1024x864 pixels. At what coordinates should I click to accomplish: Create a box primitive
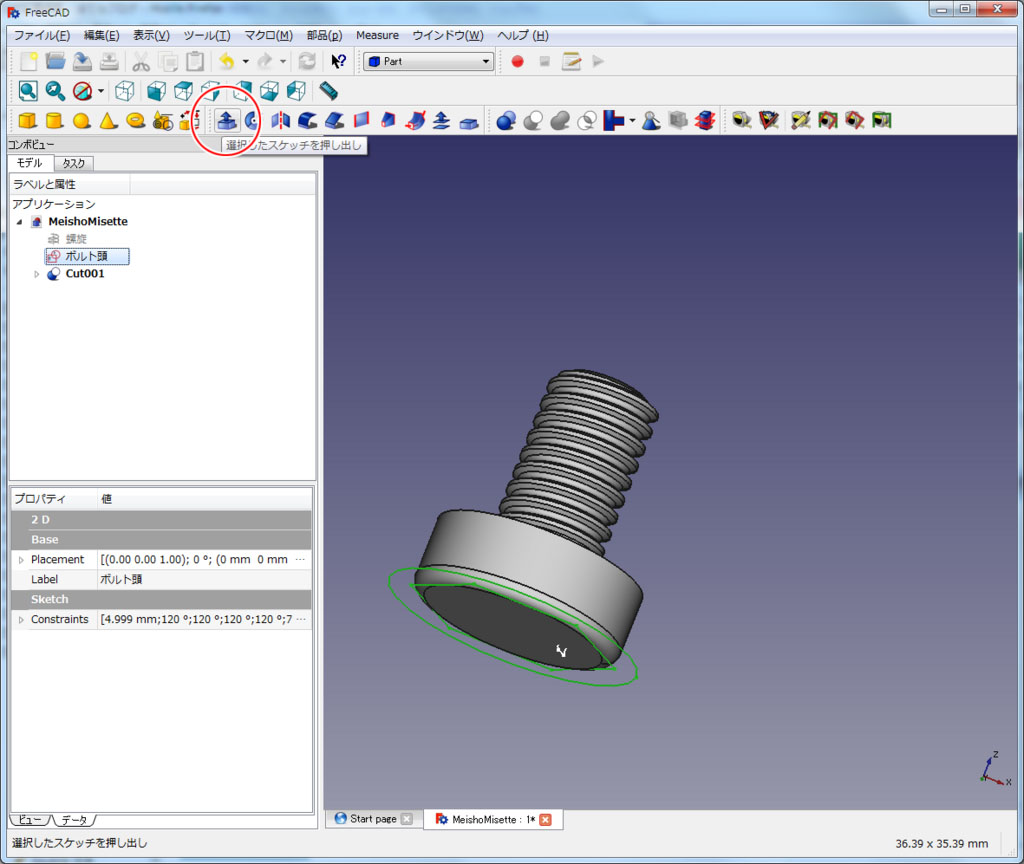(x=27, y=120)
